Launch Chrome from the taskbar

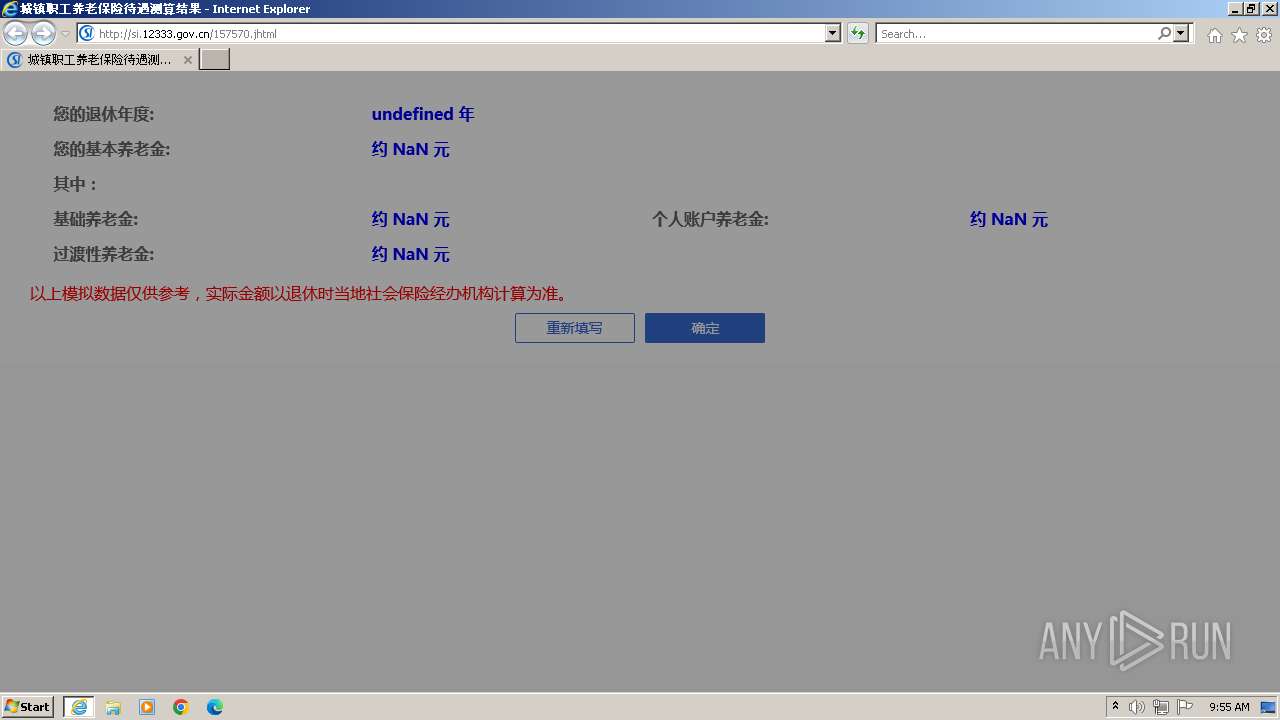pos(181,707)
